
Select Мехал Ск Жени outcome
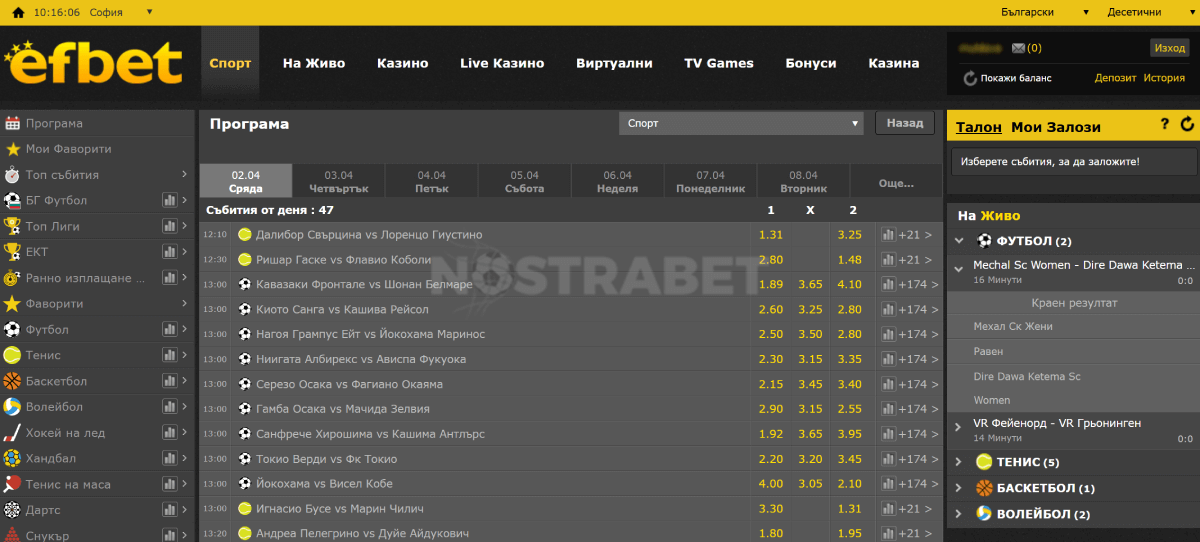(x=1072, y=327)
